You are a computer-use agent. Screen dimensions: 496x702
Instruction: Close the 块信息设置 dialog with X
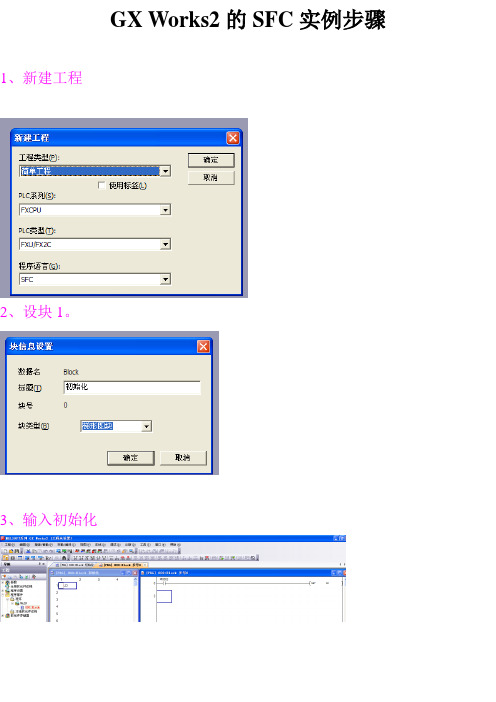(x=203, y=347)
